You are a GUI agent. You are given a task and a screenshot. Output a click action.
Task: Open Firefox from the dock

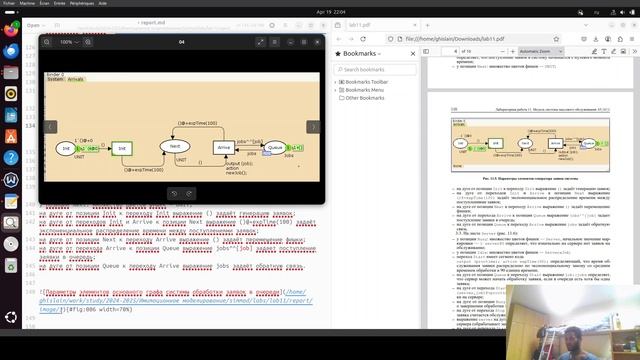pos(11,30)
